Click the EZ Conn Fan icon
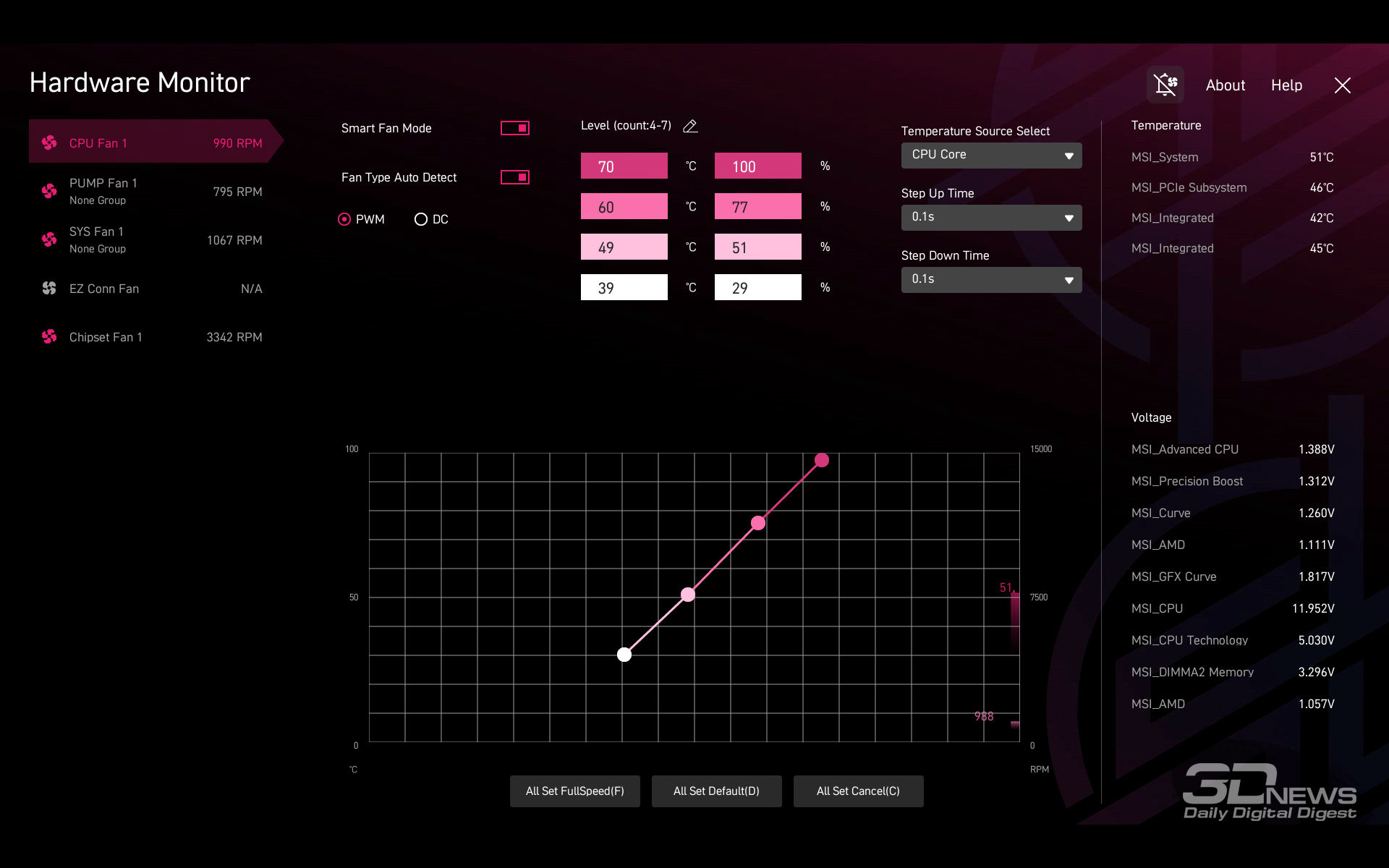This screenshot has width=1389, height=868. (49, 288)
